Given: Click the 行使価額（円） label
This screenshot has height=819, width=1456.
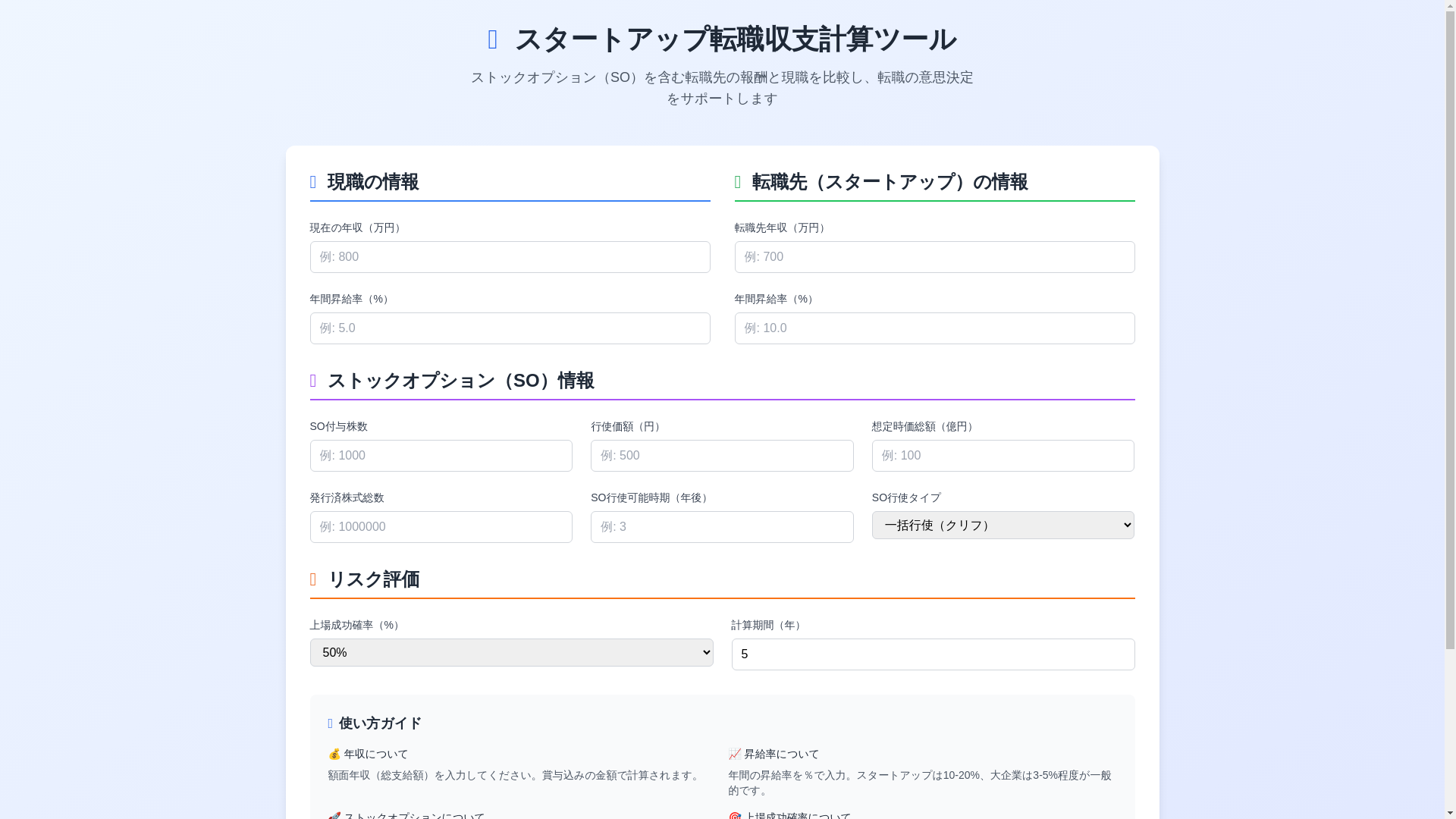Looking at the screenshot, I should (628, 426).
